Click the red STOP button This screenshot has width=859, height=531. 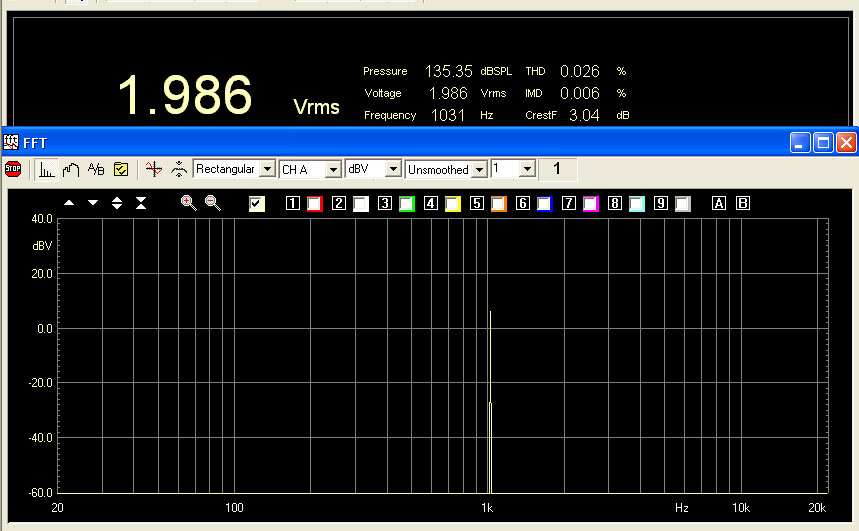[x=13, y=169]
